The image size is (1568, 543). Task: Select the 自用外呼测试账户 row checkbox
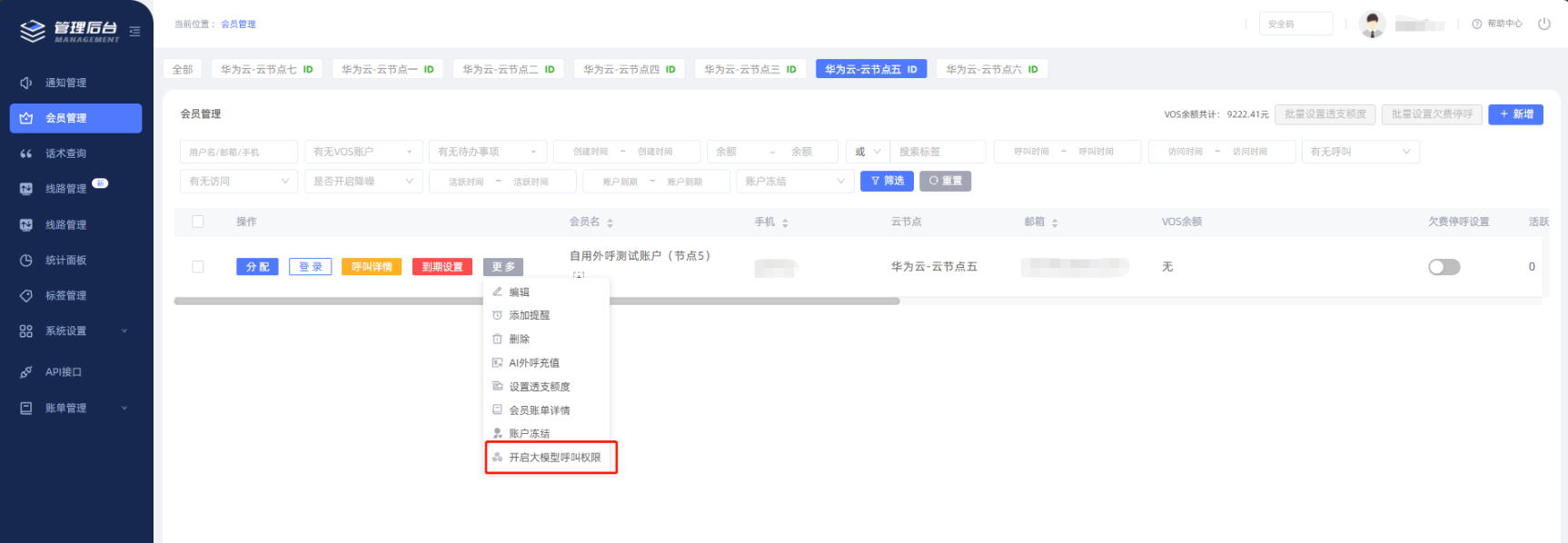click(198, 267)
